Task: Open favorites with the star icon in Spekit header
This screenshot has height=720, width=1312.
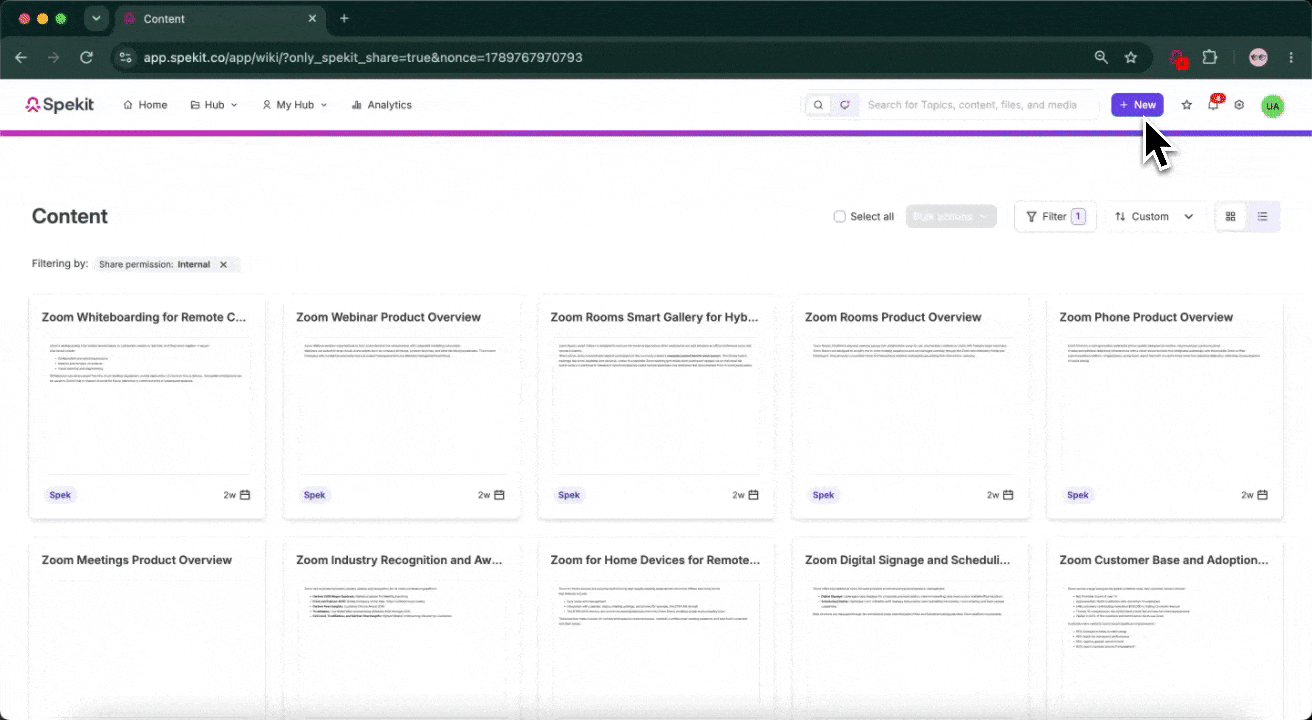Action: pos(1187,105)
